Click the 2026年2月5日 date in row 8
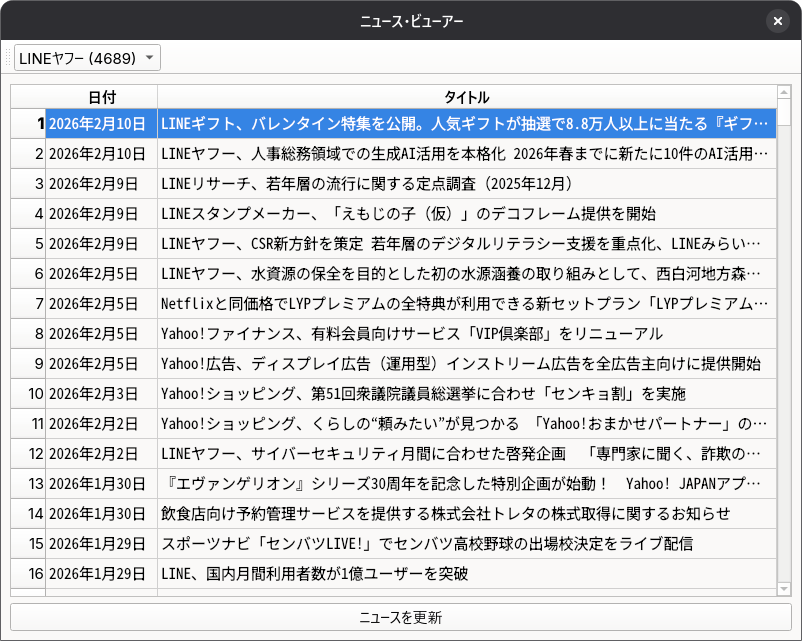The image size is (802, 641). tap(101, 334)
